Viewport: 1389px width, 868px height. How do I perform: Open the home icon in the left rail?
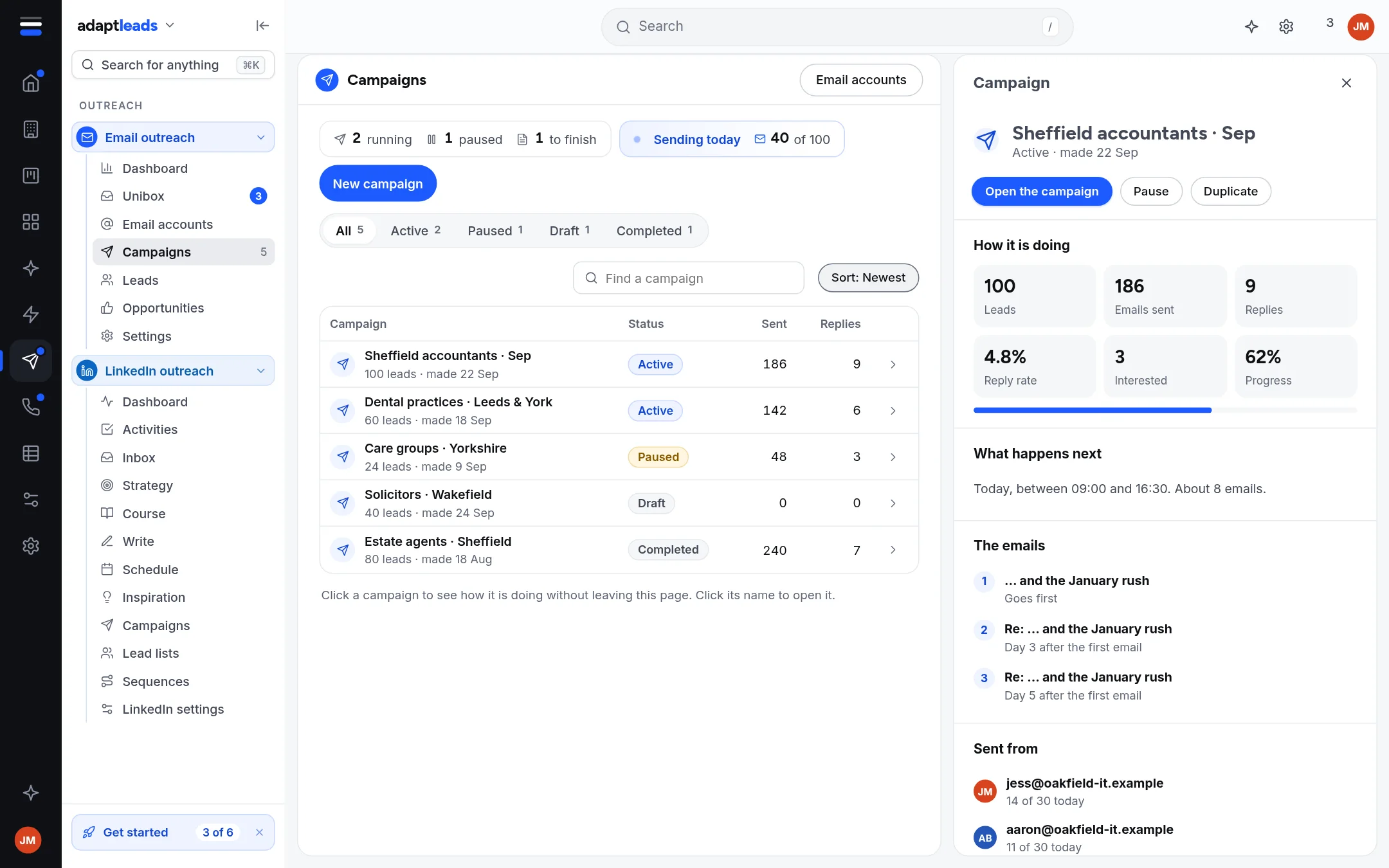tap(31, 83)
